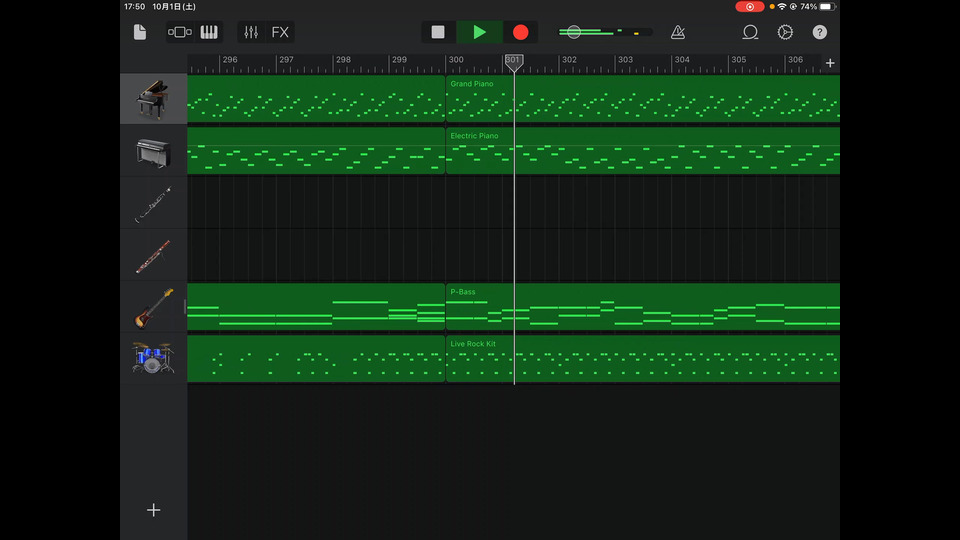Add song section with ruler plus button

pyautogui.click(x=830, y=62)
